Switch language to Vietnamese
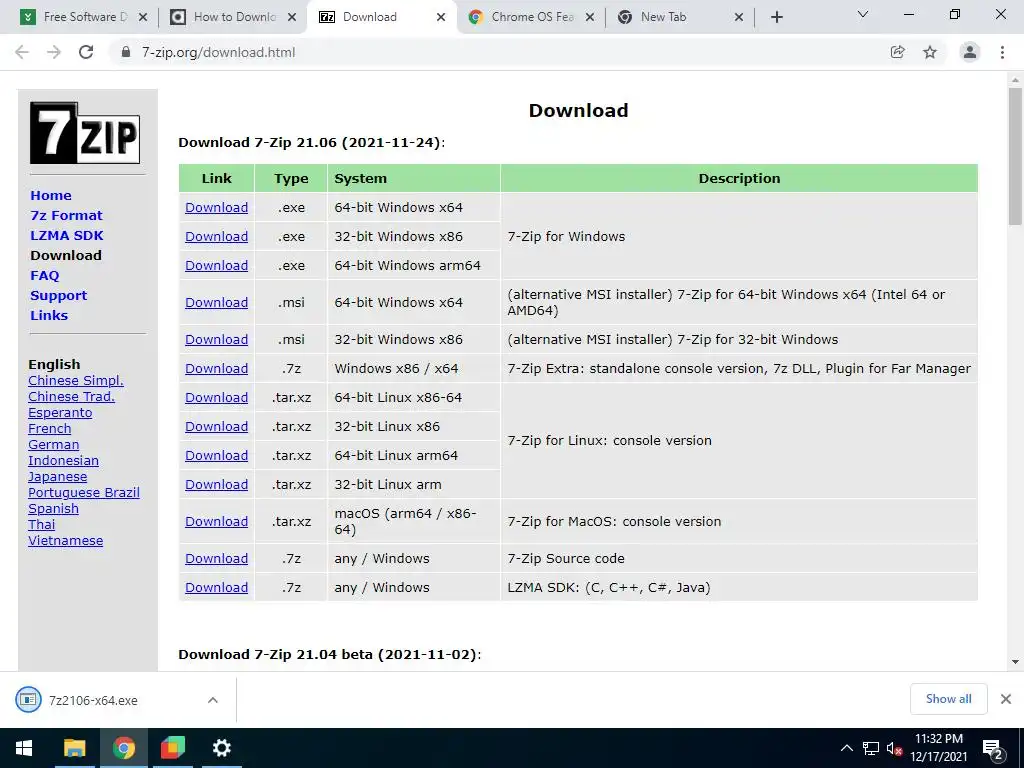The image size is (1024, 768). pyautogui.click(x=65, y=541)
